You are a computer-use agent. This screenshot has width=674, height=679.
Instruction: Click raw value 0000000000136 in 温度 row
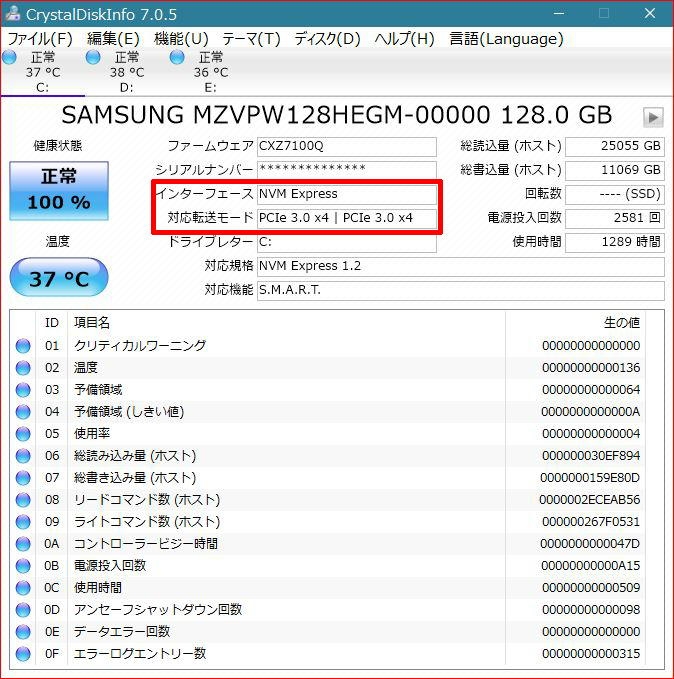[591, 368]
